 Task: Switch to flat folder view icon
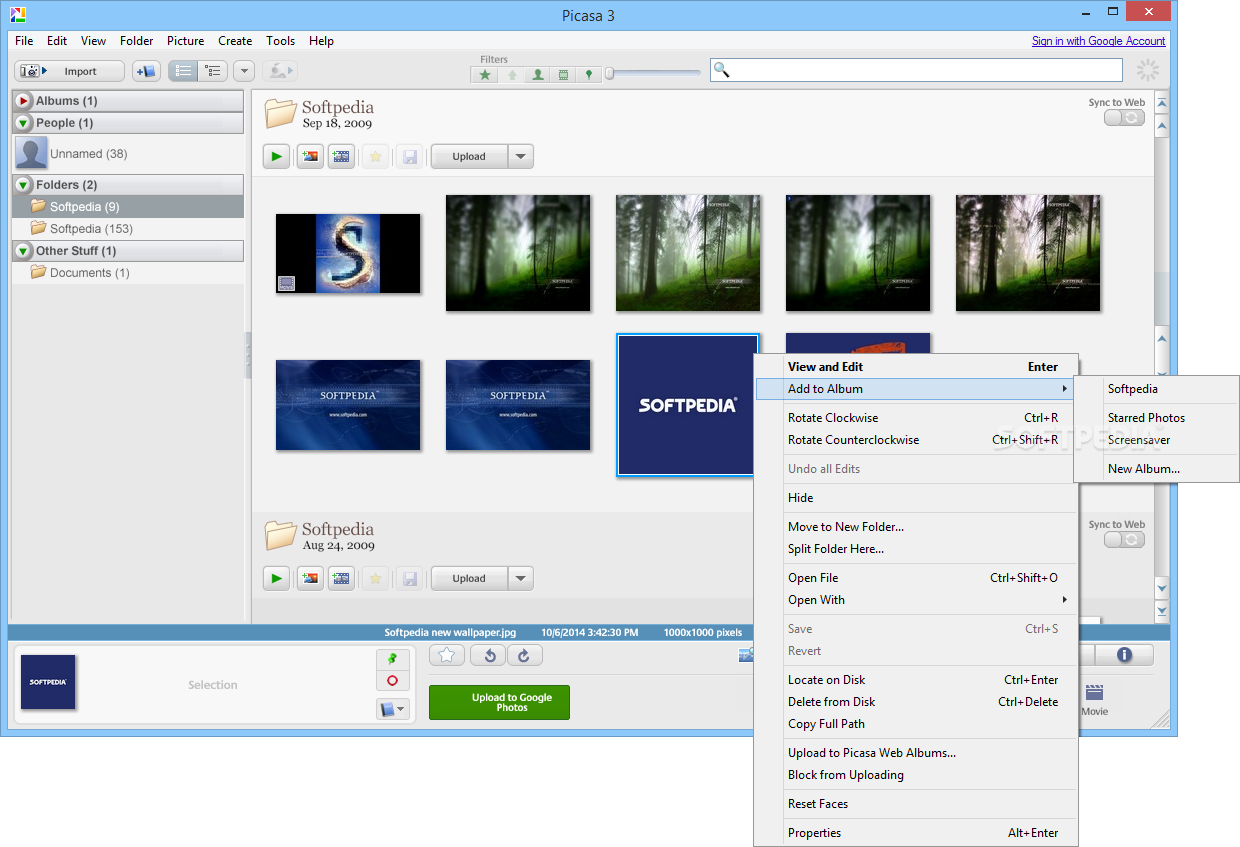(183, 71)
